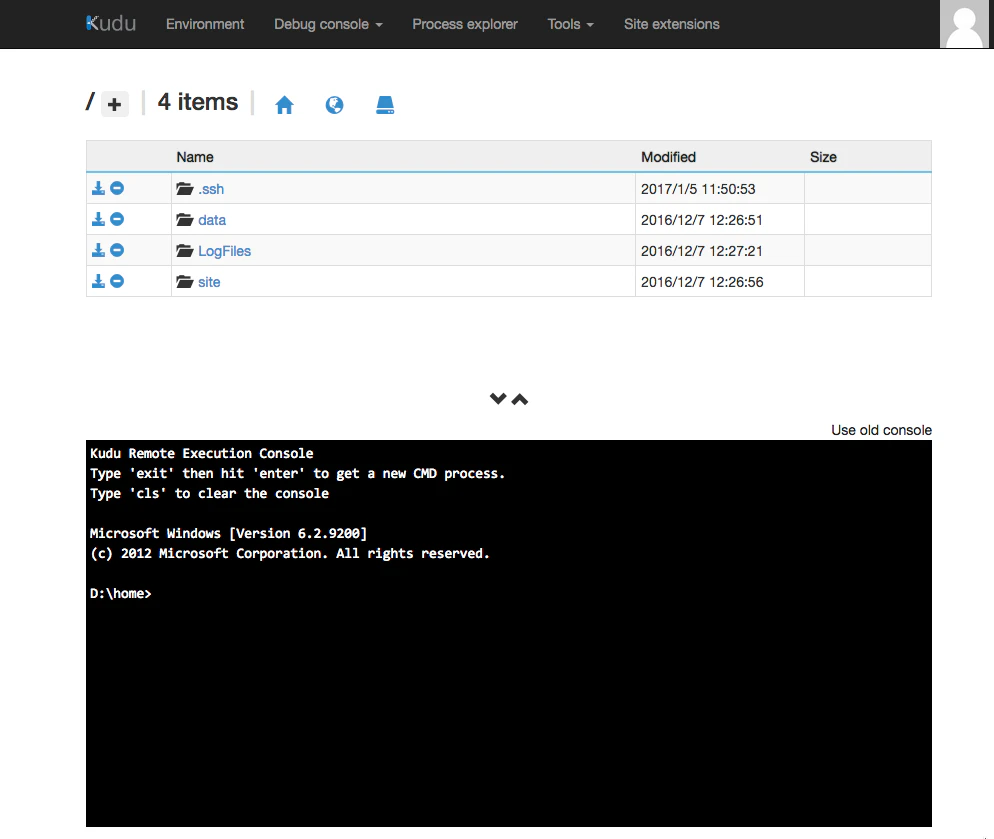Open Site extensions page
Viewport: 994px width, 839px height.
(x=671, y=24)
